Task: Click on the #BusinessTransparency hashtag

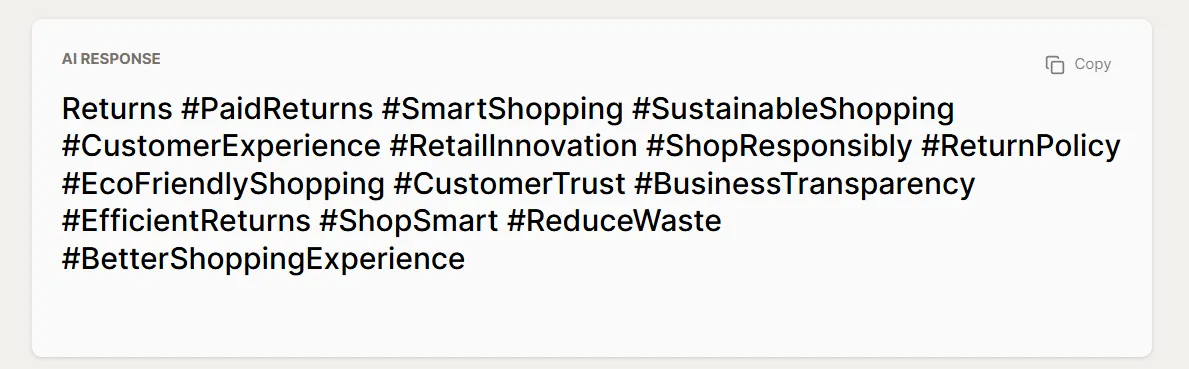Action: (x=805, y=184)
